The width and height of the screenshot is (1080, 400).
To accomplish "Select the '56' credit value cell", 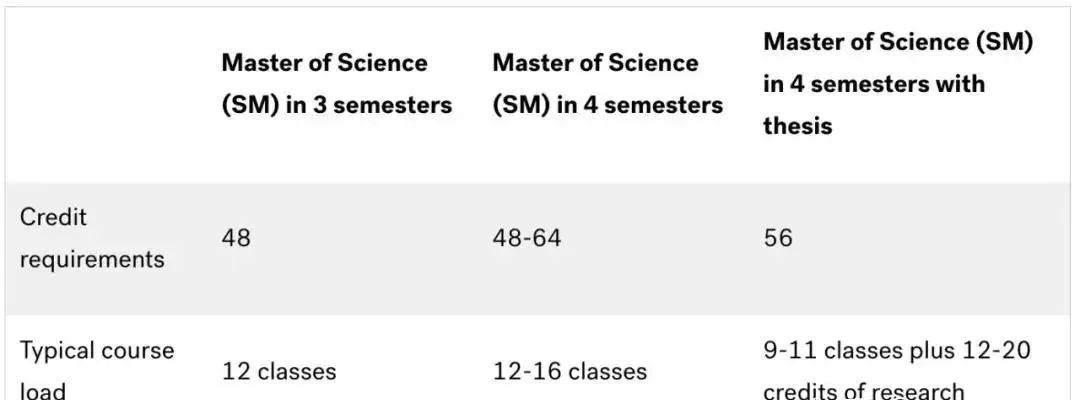I will tap(778, 238).
